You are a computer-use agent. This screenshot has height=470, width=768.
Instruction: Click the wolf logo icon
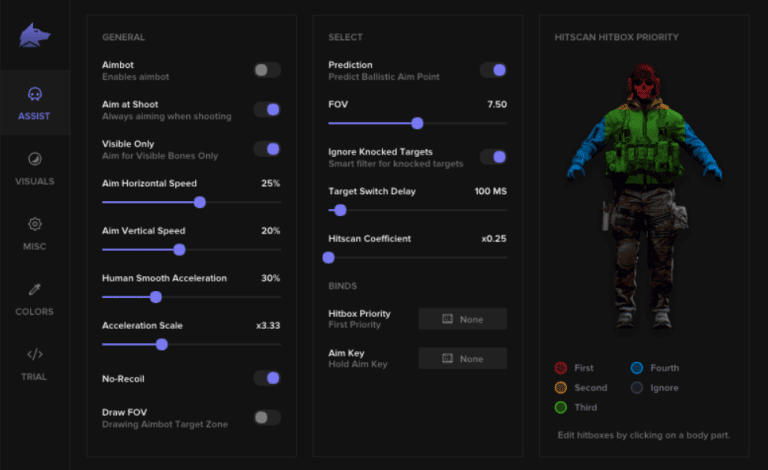(34, 36)
